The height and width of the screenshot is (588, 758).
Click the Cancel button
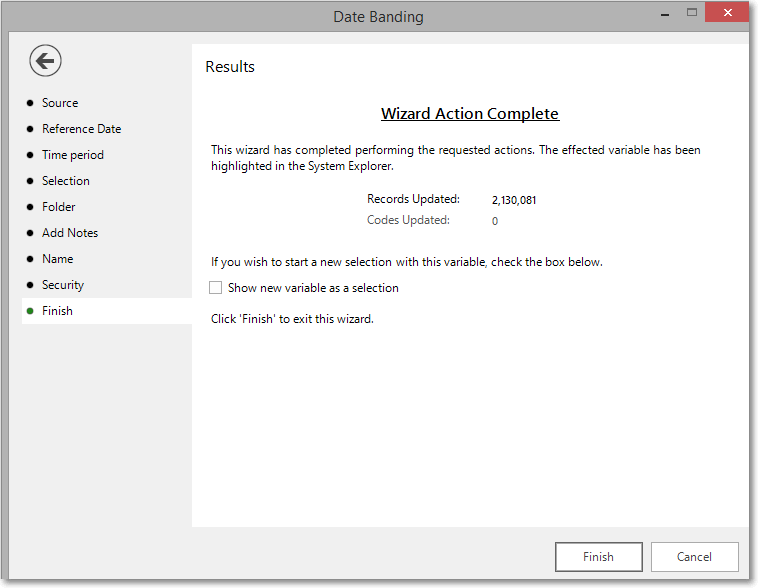[x=694, y=557]
